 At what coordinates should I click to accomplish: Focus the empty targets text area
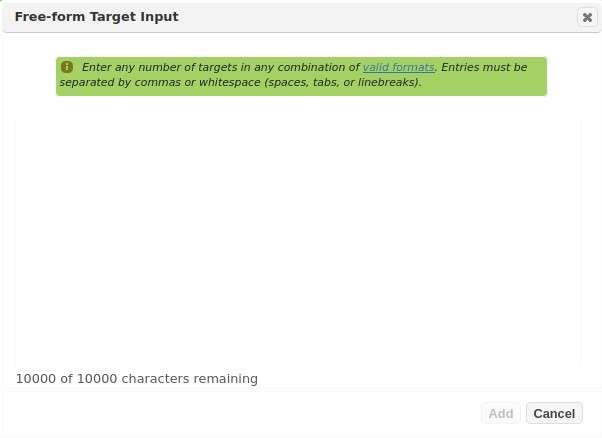point(298,240)
